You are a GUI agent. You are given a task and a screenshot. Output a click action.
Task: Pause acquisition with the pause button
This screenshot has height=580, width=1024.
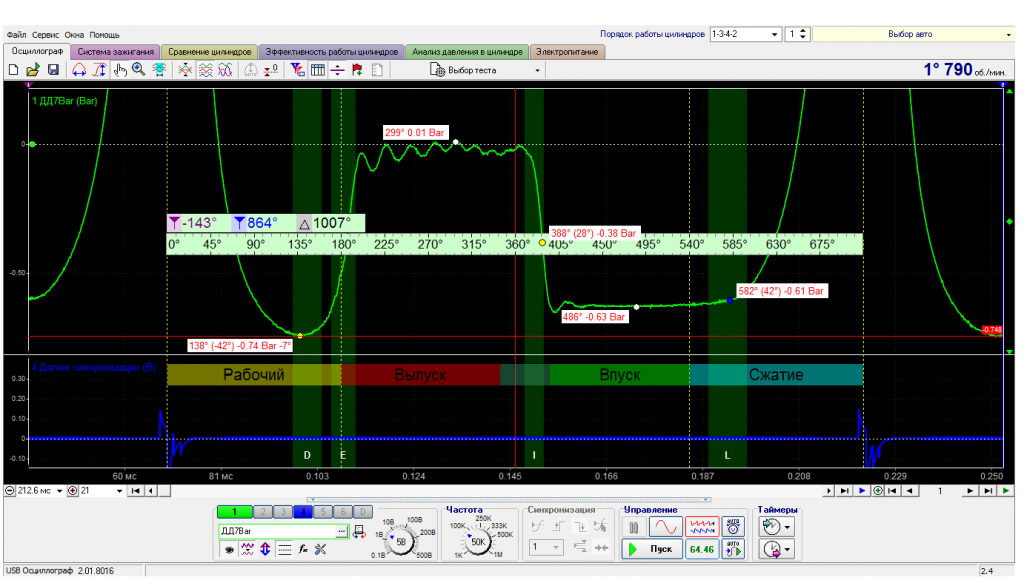coord(633,526)
